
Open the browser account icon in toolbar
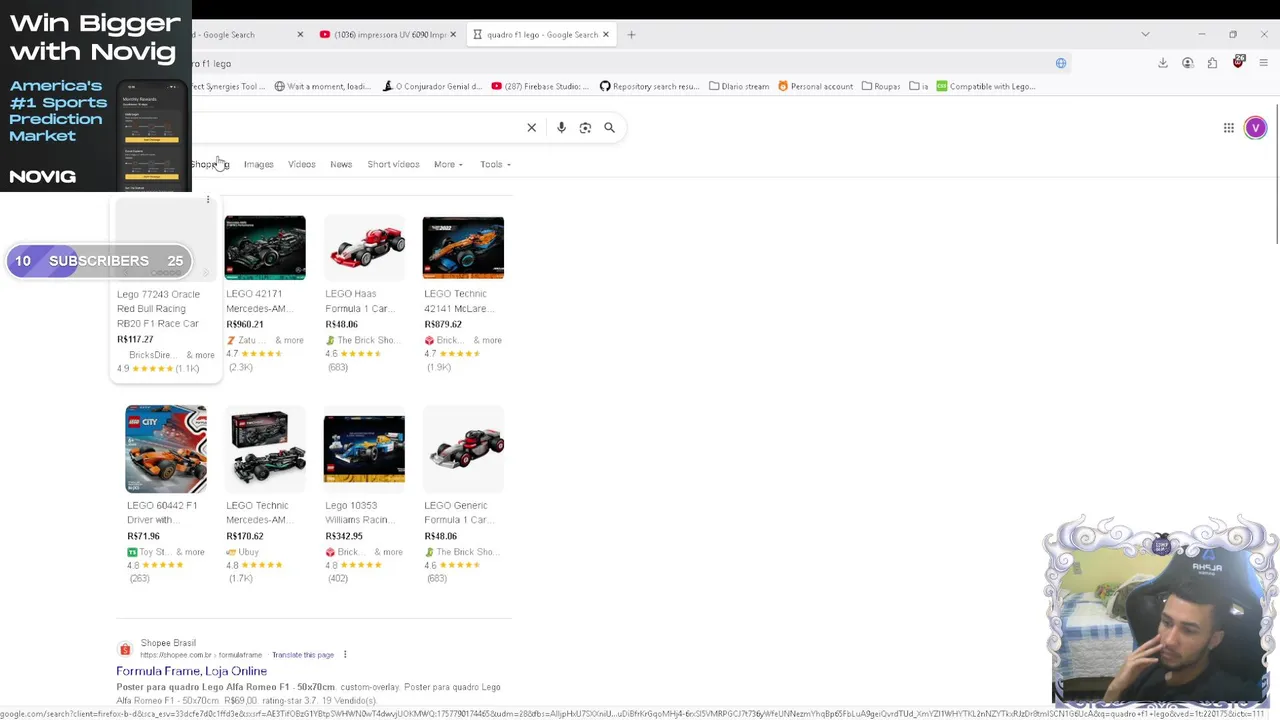point(1188,63)
